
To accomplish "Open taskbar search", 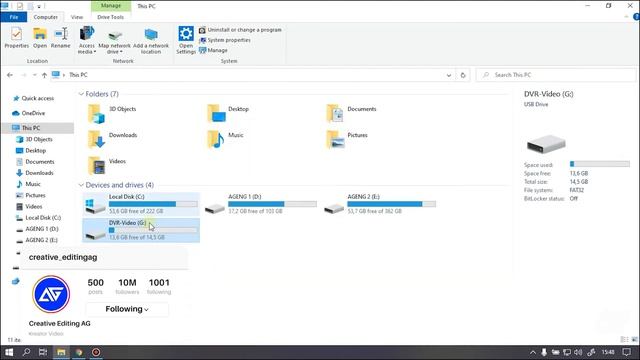I will tap(27, 352).
